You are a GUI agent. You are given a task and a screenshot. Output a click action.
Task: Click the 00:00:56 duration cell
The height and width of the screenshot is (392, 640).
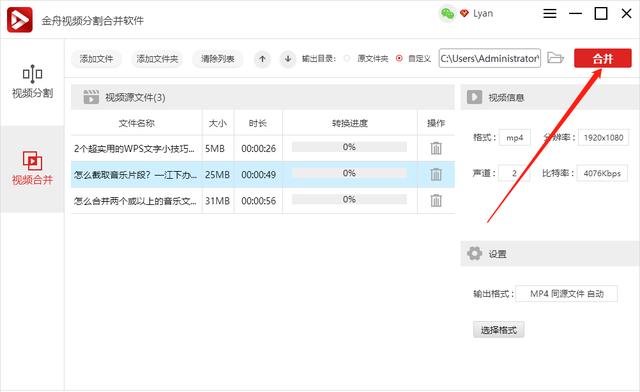tap(258, 201)
